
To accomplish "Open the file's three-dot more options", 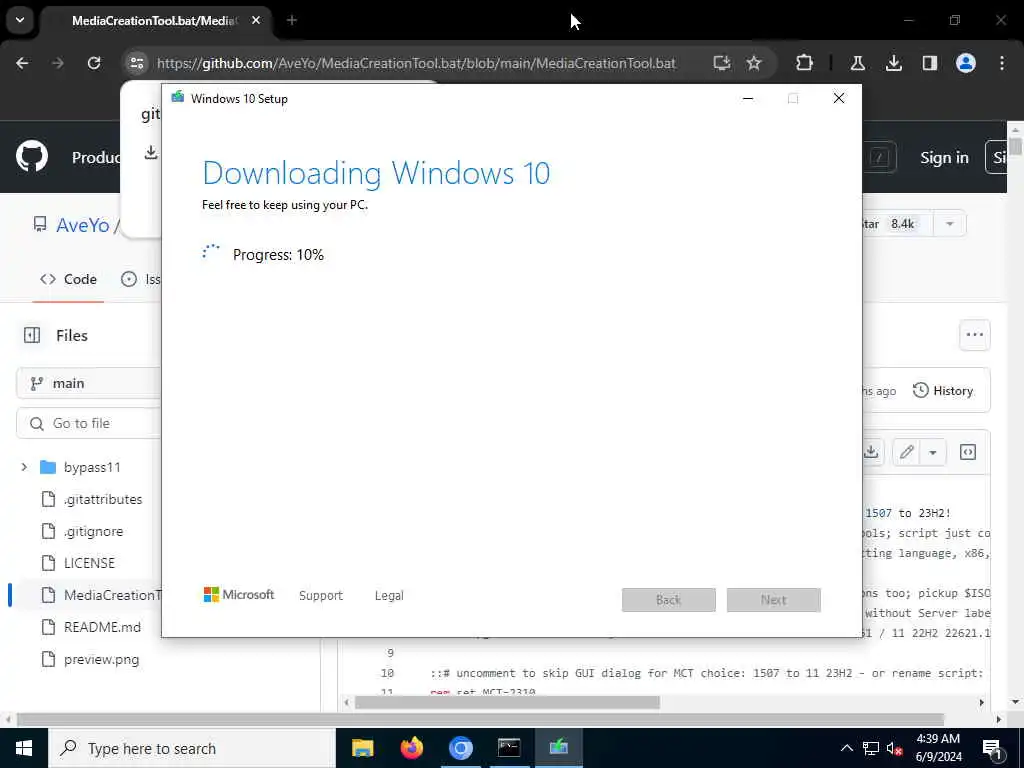I will pyautogui.click(x=974, y=335).
